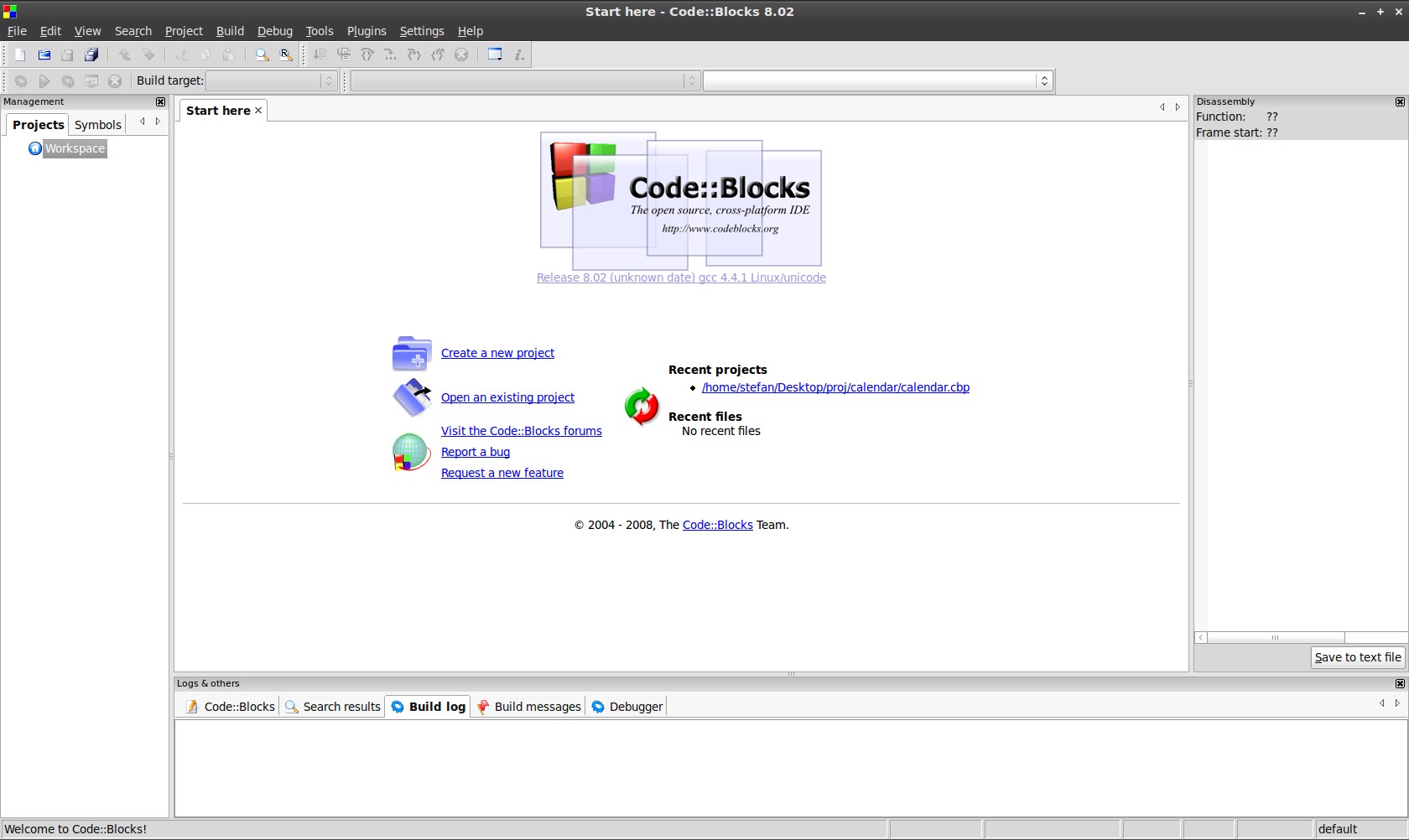This screenshot has width=1409, height=840.
Task: Click the green refresh arrows icon
Action: pyautogui.click(x=642, y=407)
